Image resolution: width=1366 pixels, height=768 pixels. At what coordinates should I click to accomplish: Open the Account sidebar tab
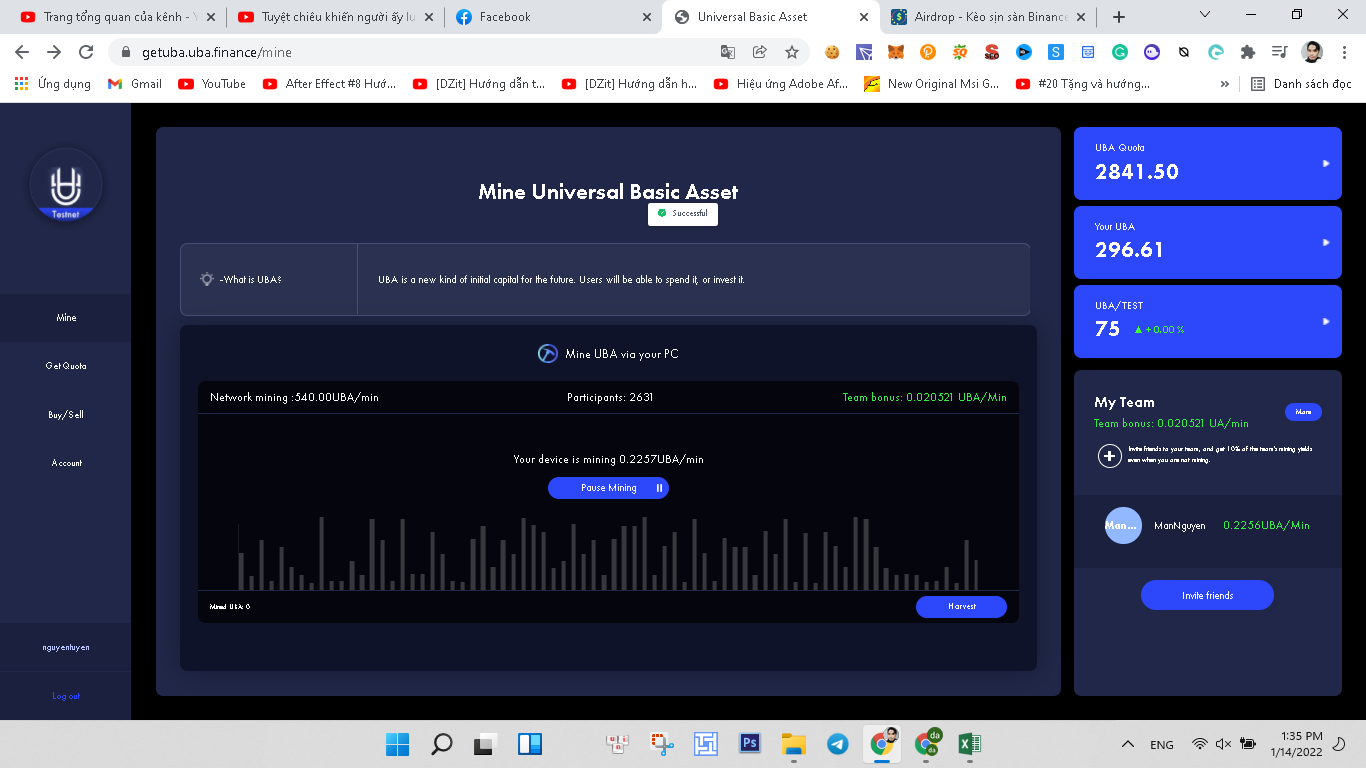(x=66, y=463)
